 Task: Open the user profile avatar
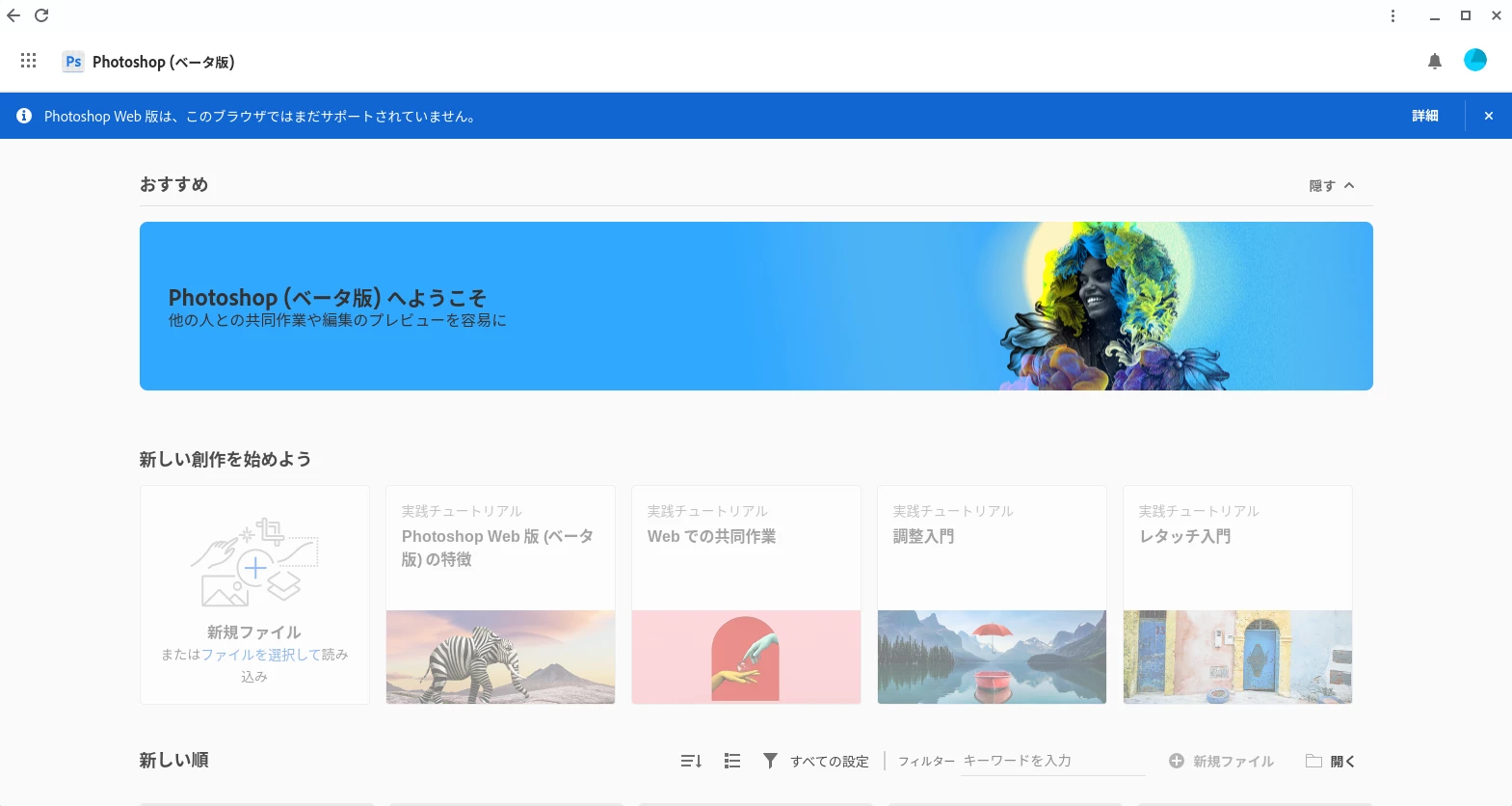[1475, 61]
